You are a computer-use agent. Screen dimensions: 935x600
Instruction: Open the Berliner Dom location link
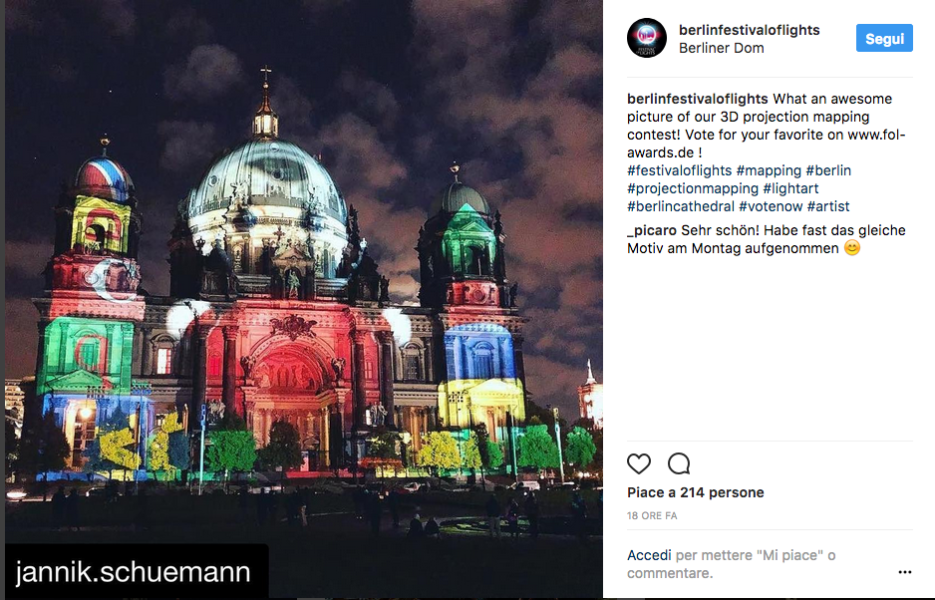[x=721, y=48]
